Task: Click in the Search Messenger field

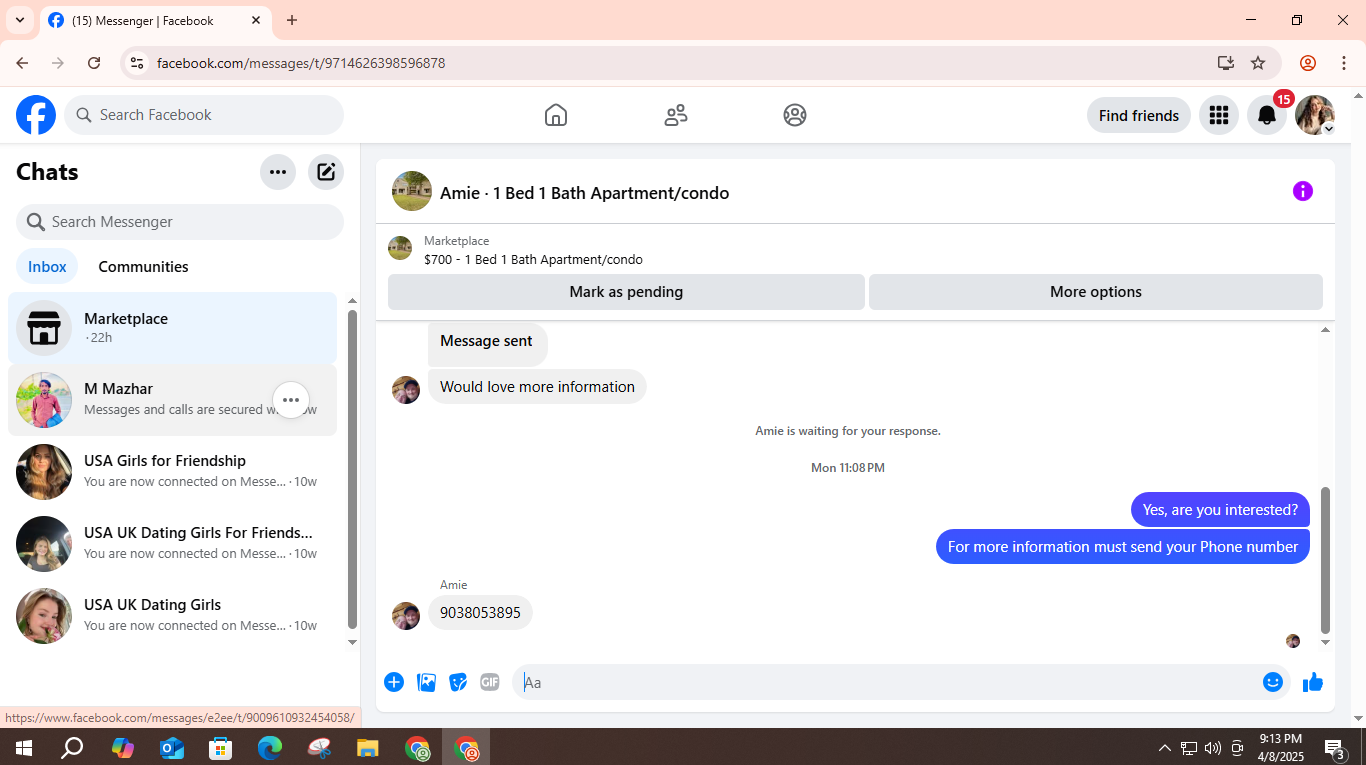Action: [180, 222]
